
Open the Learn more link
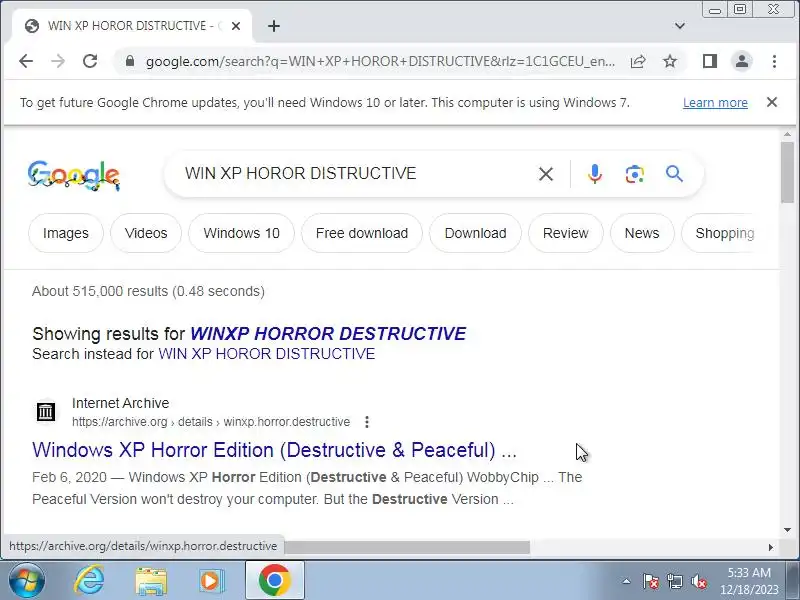(x=715, y=103)
